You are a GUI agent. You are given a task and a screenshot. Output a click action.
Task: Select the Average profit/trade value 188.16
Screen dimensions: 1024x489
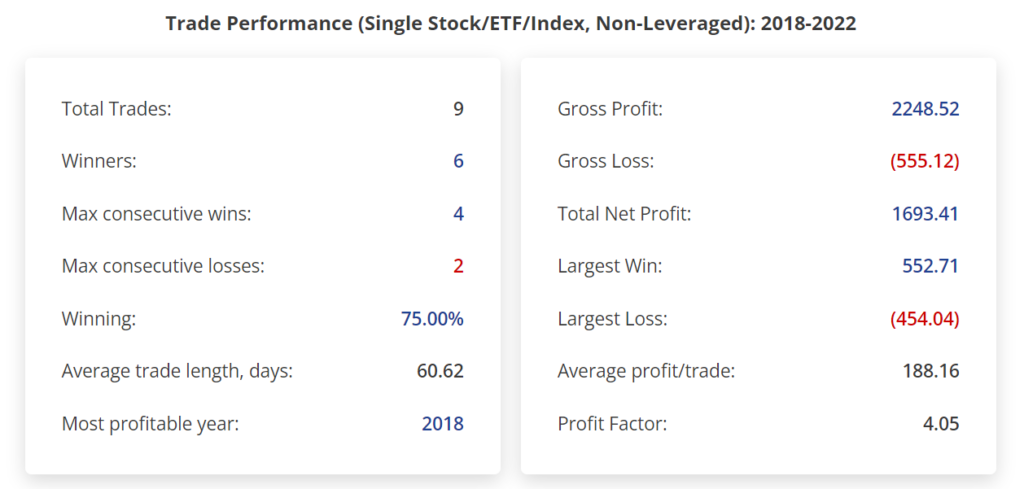click(930, 371)
